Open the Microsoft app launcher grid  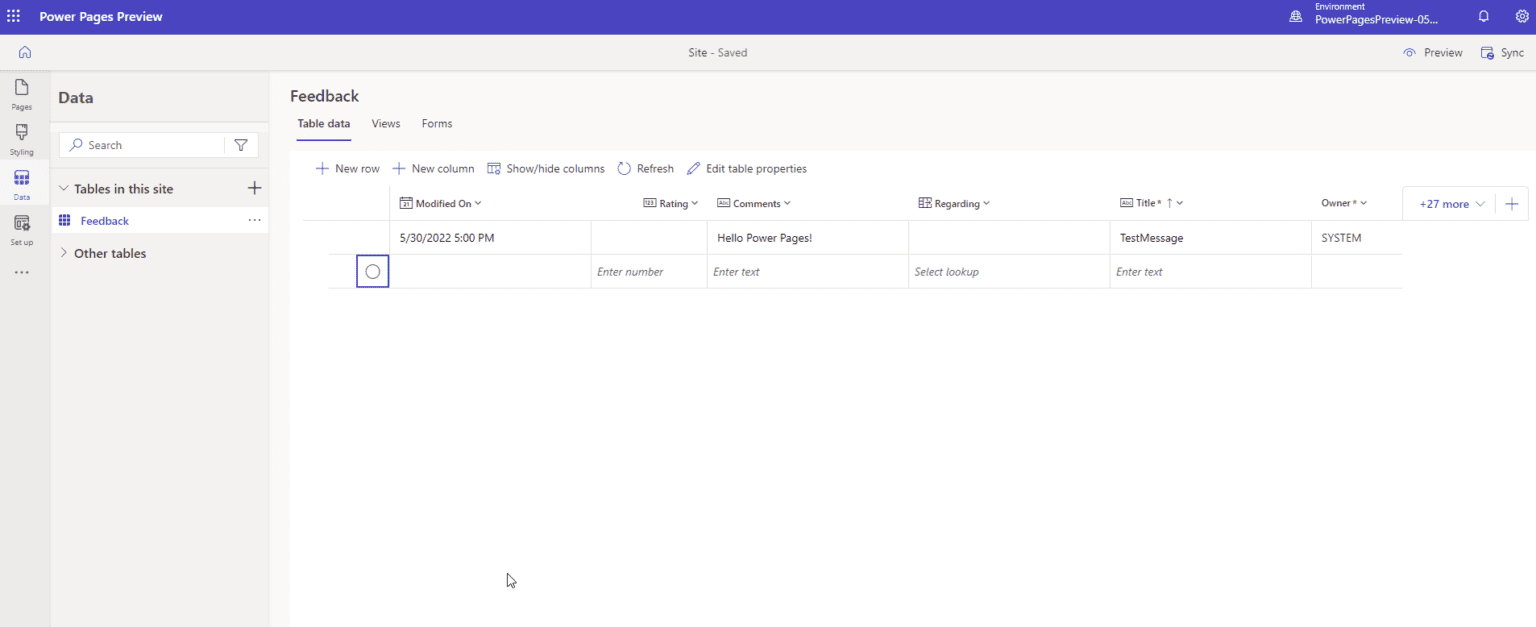click(x=14, y=16)
